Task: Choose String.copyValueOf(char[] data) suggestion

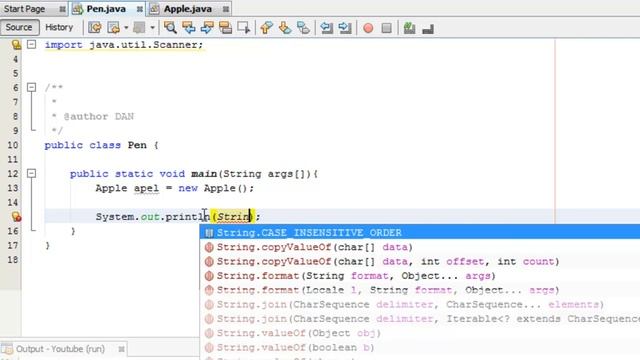Action: [x=420, y=247]
